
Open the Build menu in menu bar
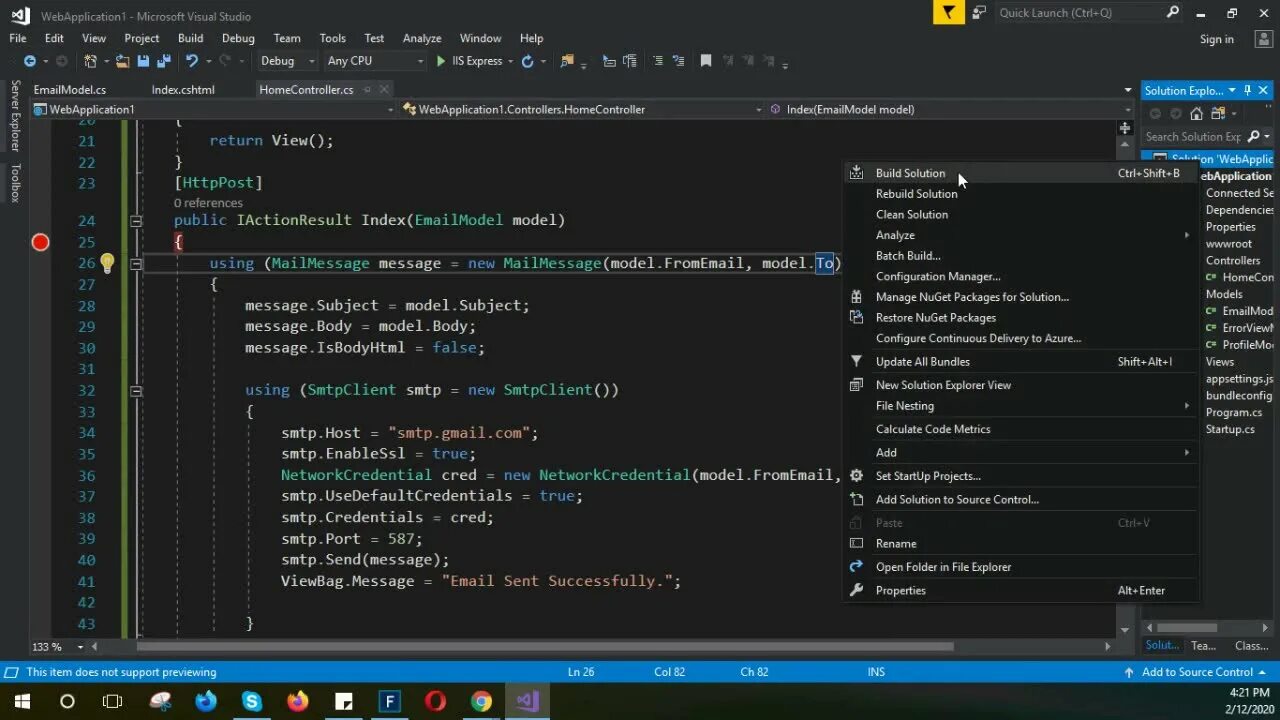190,38
